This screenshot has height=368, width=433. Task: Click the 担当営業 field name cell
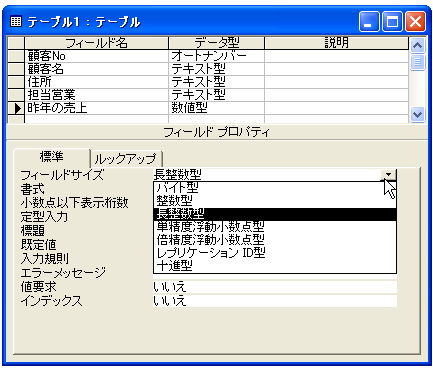[96, 95]
